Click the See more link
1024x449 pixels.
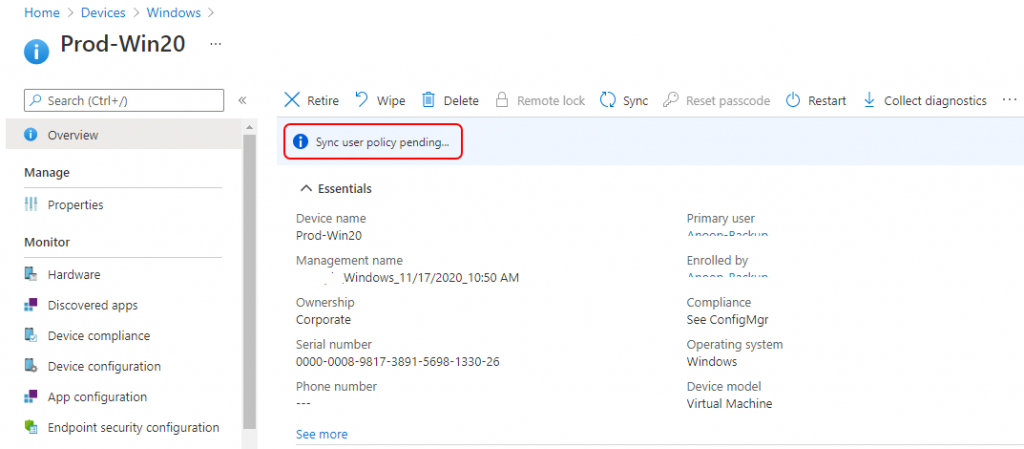point(322,434)
